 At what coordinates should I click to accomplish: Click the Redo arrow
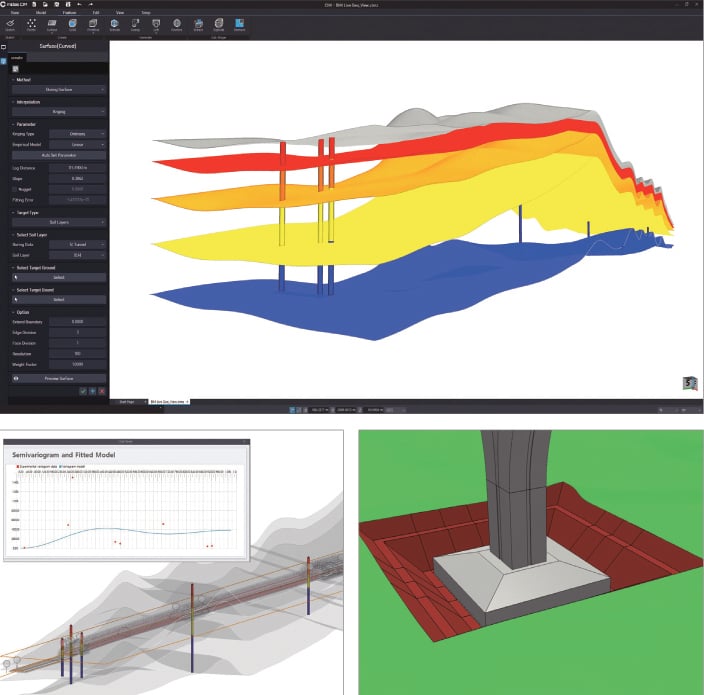[x=90, y=4]
